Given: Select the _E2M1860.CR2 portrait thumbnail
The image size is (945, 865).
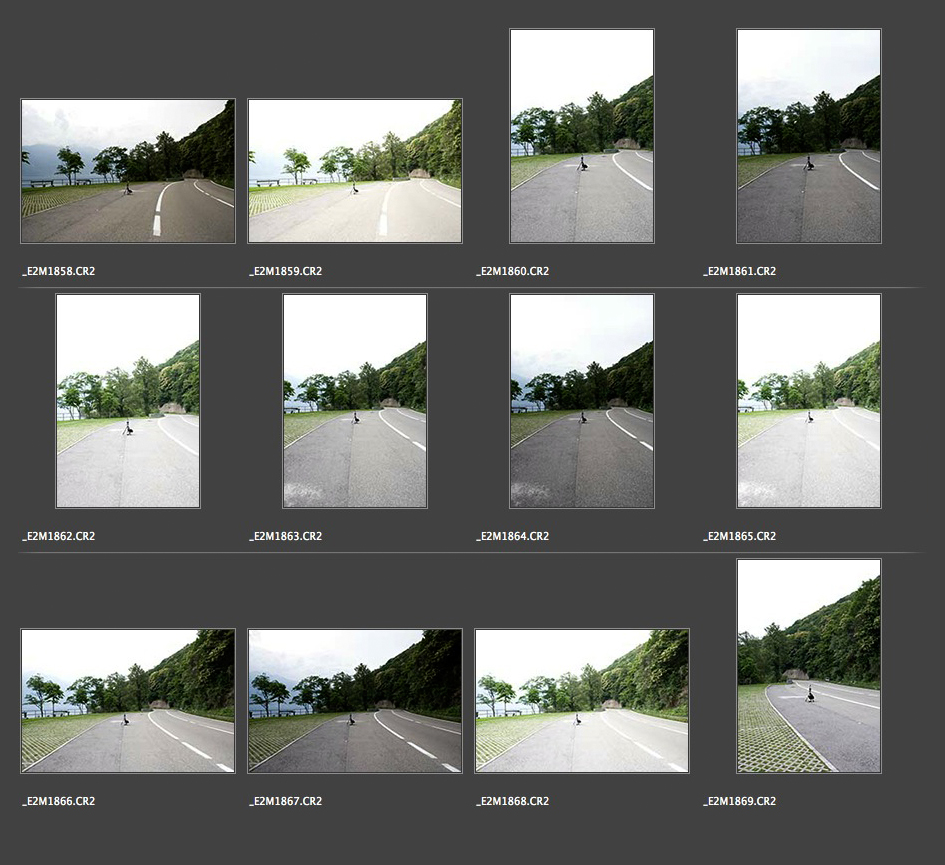Looking at the screenshot, I should click(582, 136).
